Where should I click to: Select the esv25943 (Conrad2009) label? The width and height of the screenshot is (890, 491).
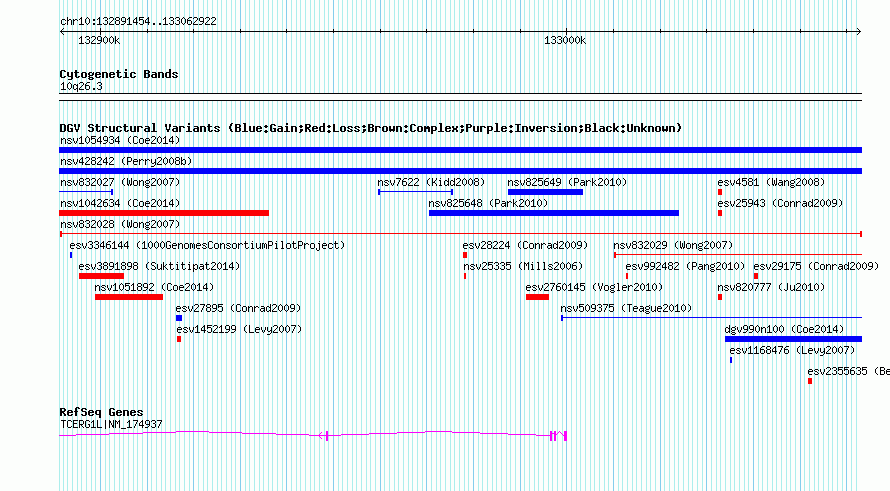click(780, 203)
